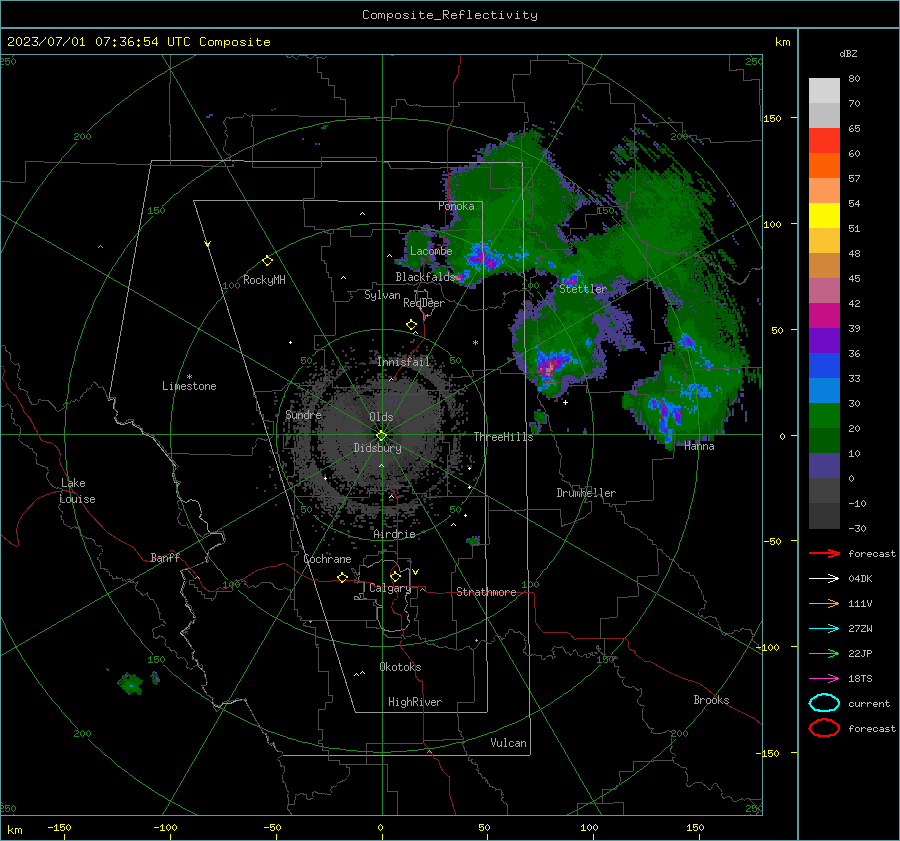This screenshot has height=841, width=900.
Task: Click the Blackfalds town label
Action: point(424,277)
